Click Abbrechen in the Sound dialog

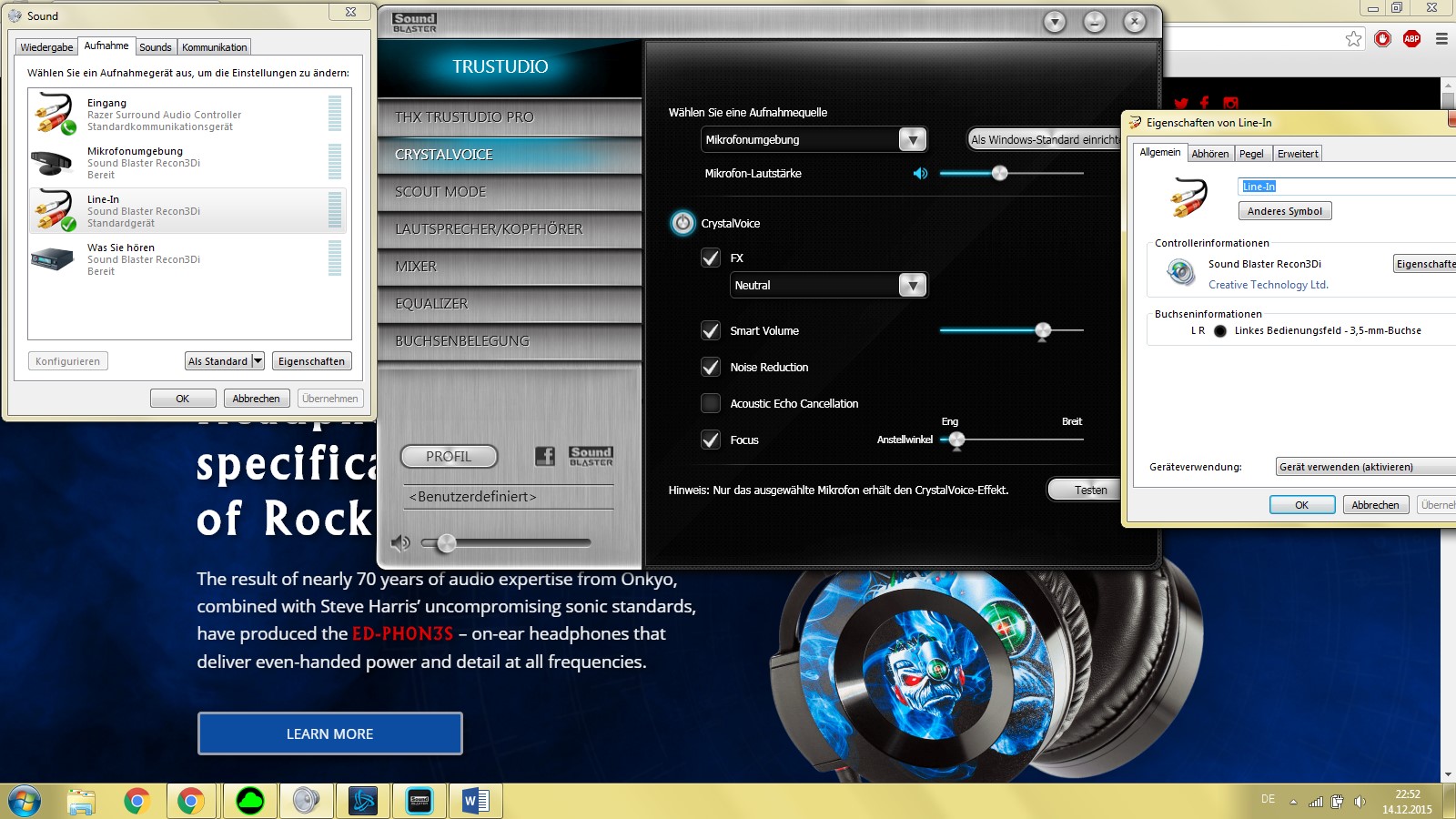point(256,399)
